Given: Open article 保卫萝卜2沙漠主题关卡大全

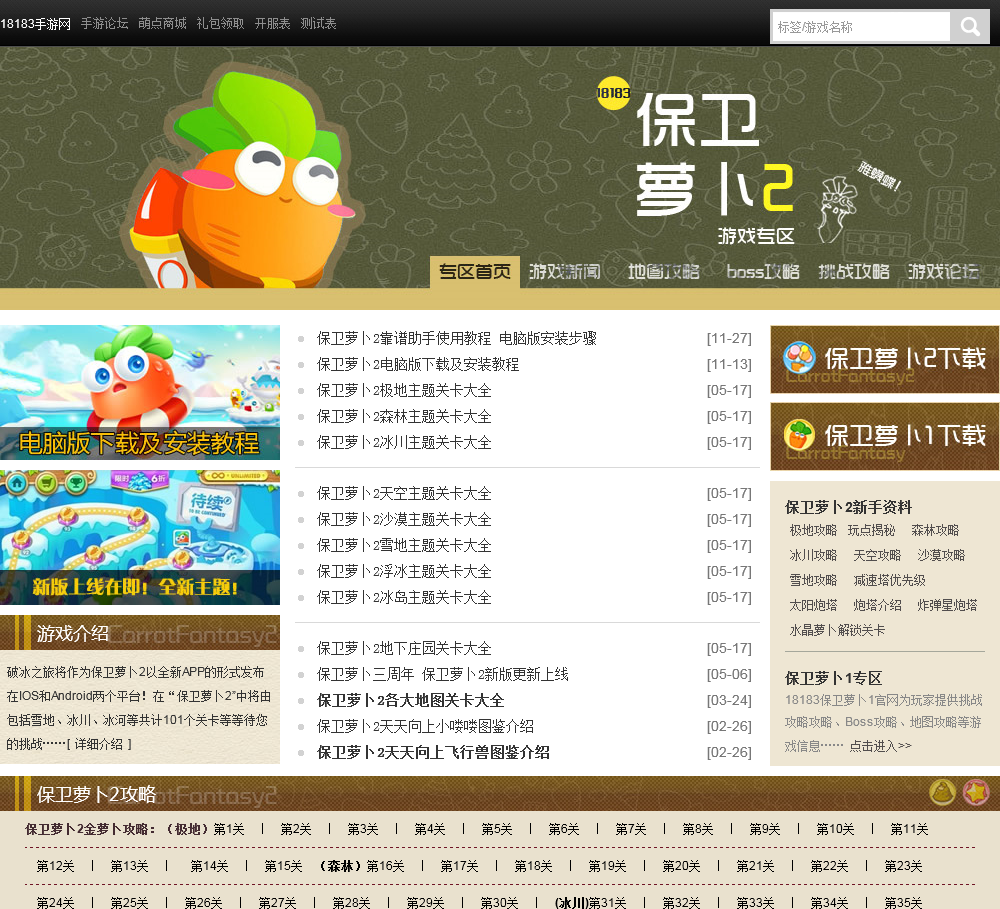Looking at the screenshot, I should [404, 520].
